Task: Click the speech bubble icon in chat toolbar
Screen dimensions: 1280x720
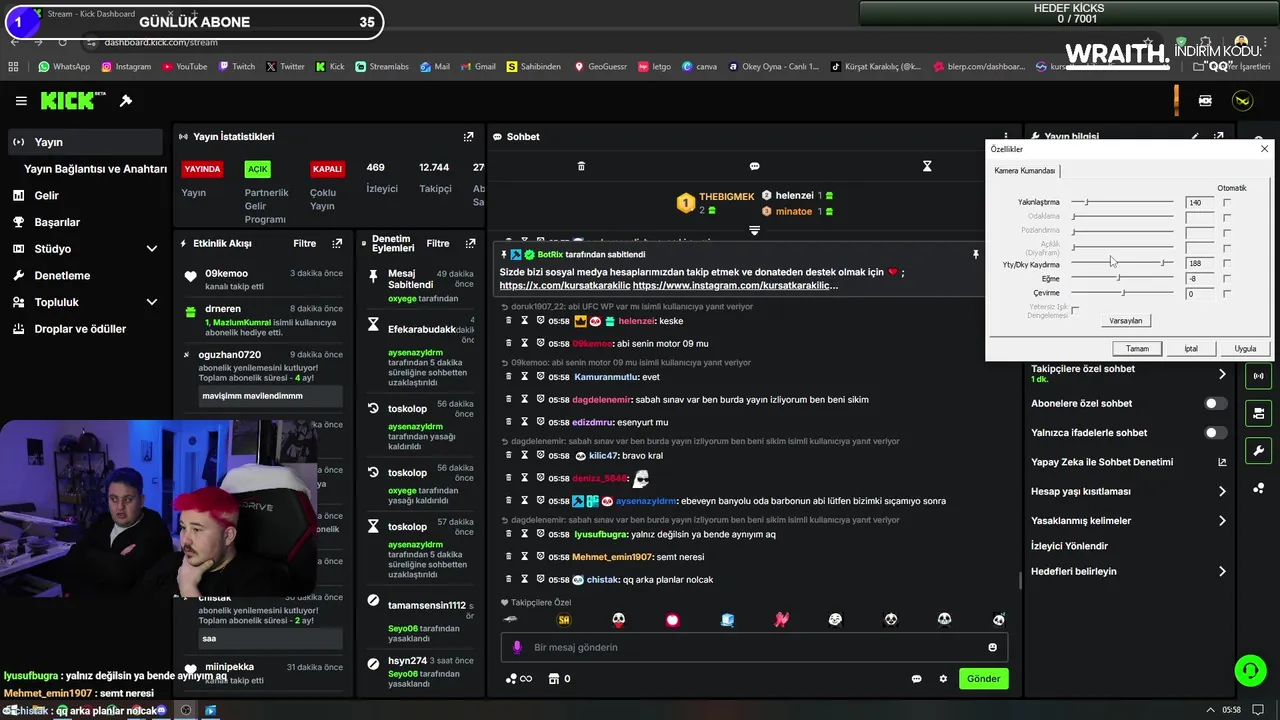Action: point(755,166)
